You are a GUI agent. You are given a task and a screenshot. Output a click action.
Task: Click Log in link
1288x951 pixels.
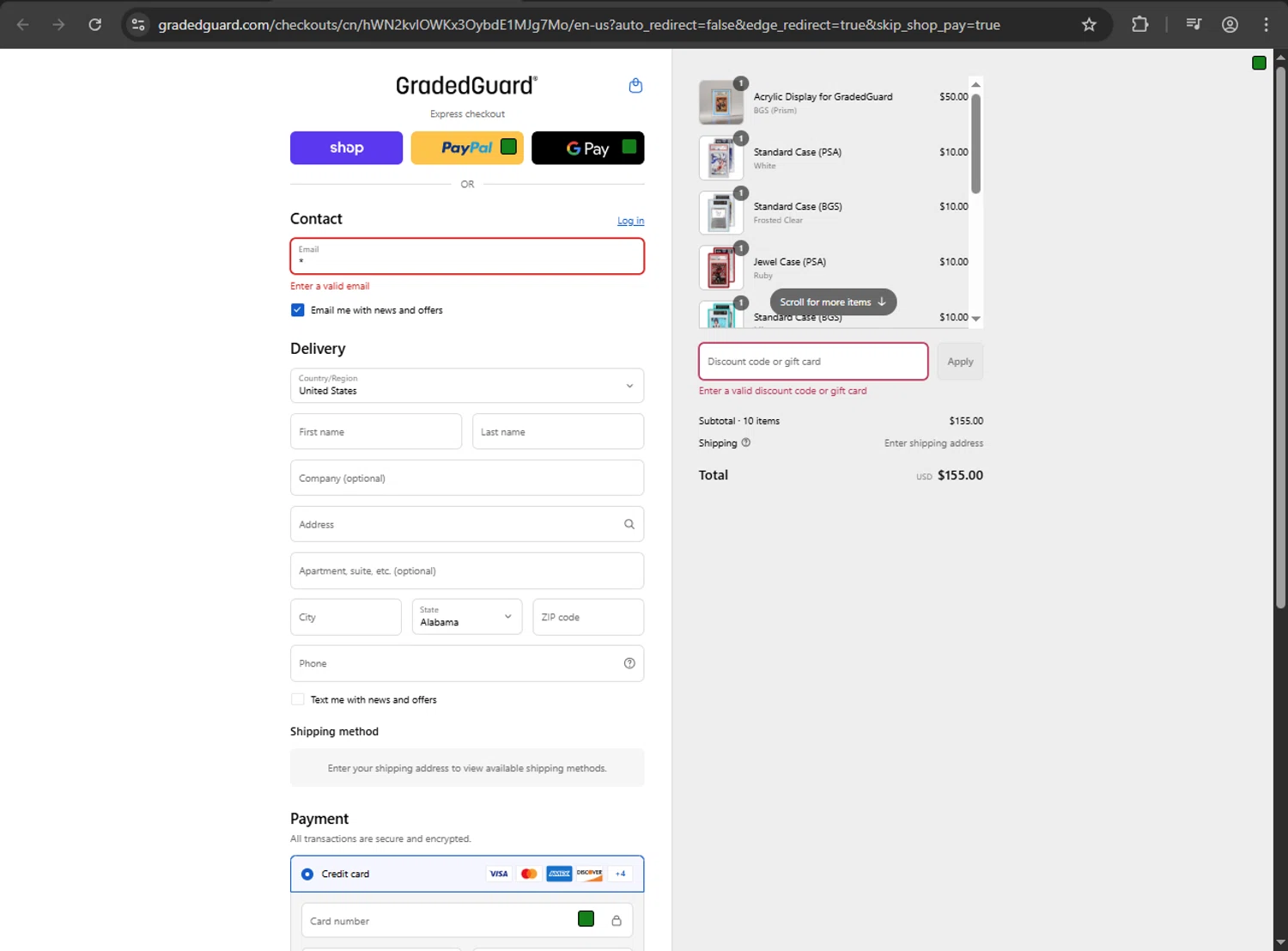(630, 221)
